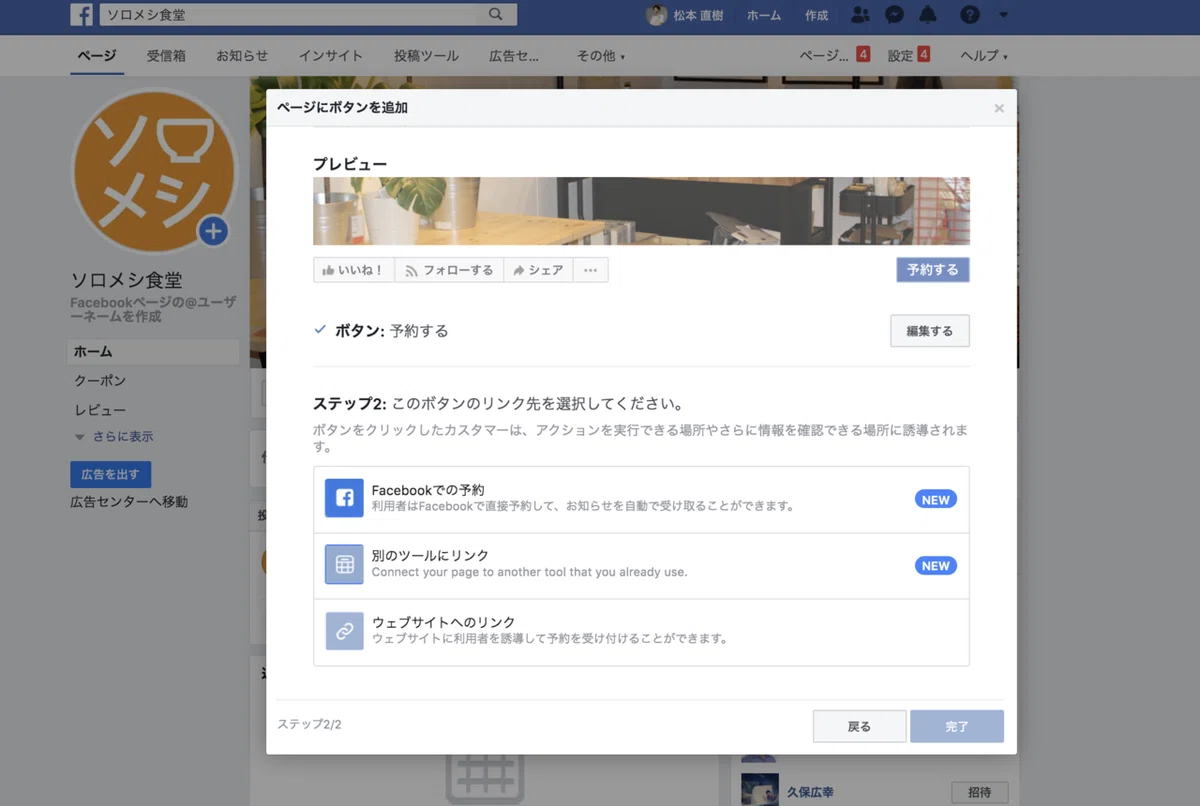
Task: Click the 戻る button
Action: (x=859, y=726)
